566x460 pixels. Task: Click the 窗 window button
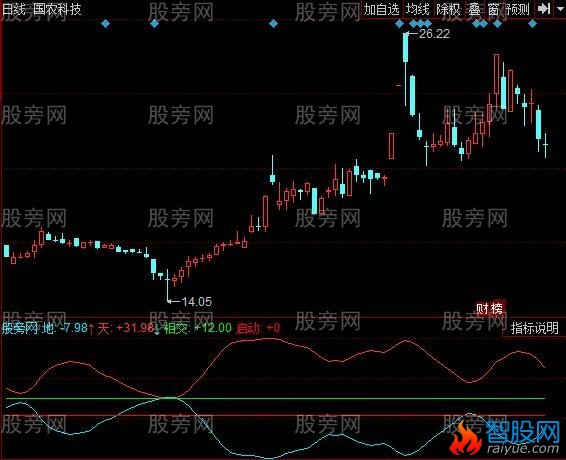[493, 9]
